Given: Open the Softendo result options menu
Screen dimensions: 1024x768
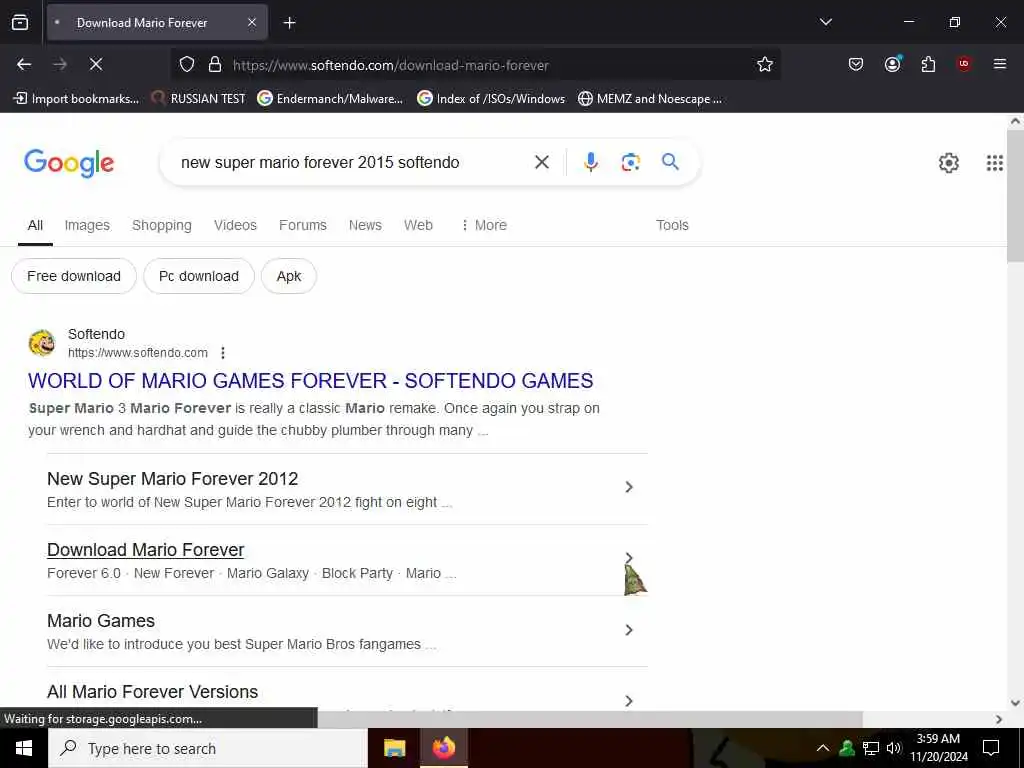Looking at the screenshot, I should click(x=223, y=353).
